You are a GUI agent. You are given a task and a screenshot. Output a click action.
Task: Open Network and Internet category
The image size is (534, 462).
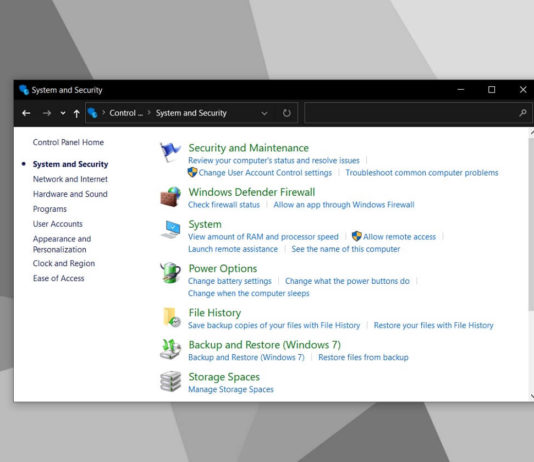(70, 179)
